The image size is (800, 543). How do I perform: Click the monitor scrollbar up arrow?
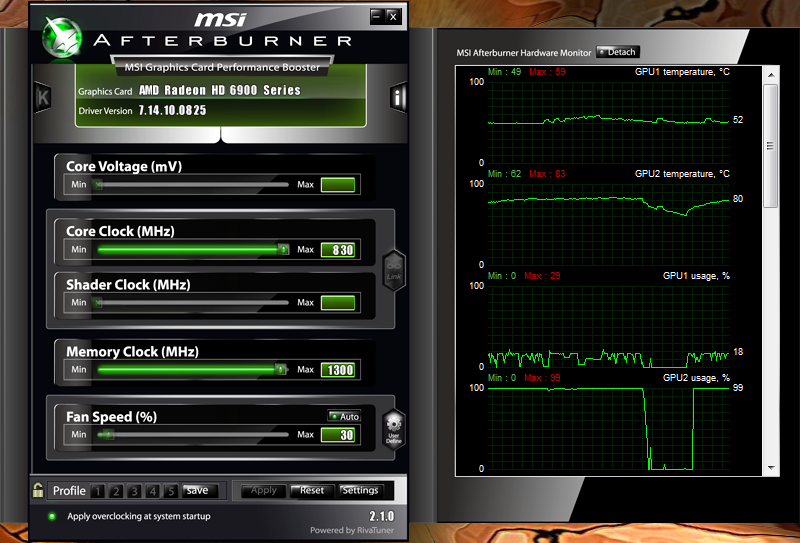coord(771,75)
